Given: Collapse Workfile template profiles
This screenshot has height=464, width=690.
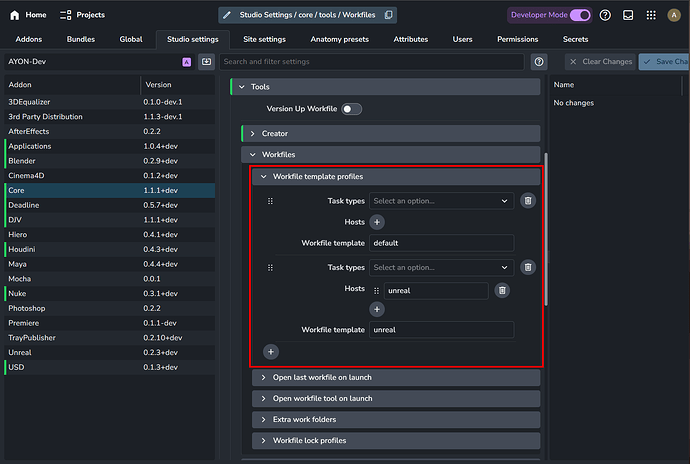Looking at the screenshot, I should click(x=396, y=177).
